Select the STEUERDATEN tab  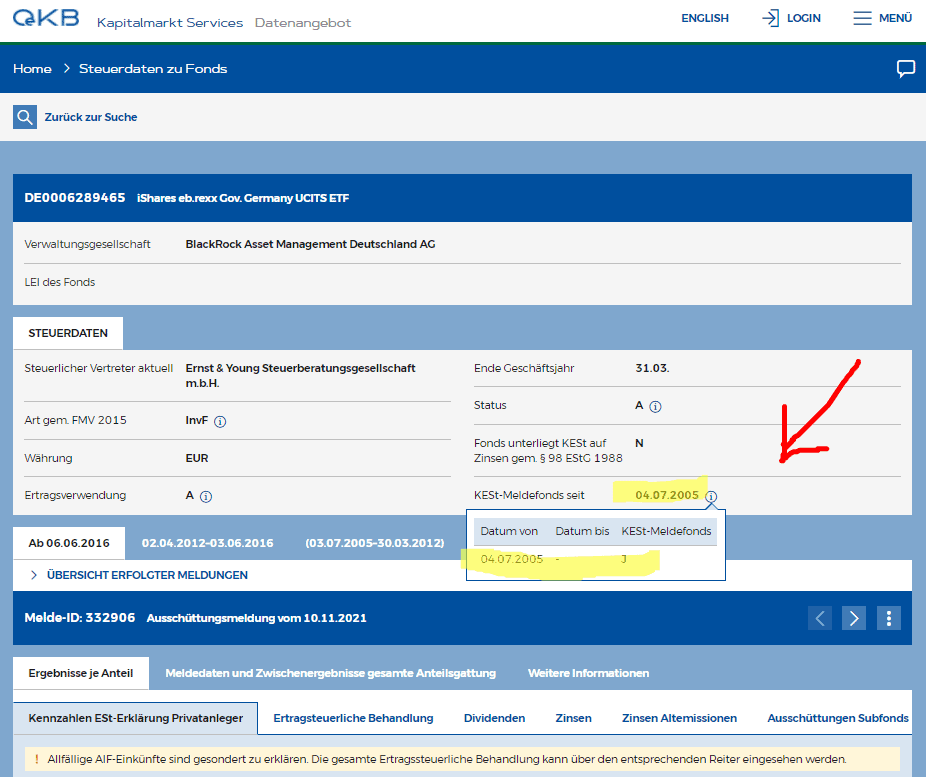[x=68, y=333]
